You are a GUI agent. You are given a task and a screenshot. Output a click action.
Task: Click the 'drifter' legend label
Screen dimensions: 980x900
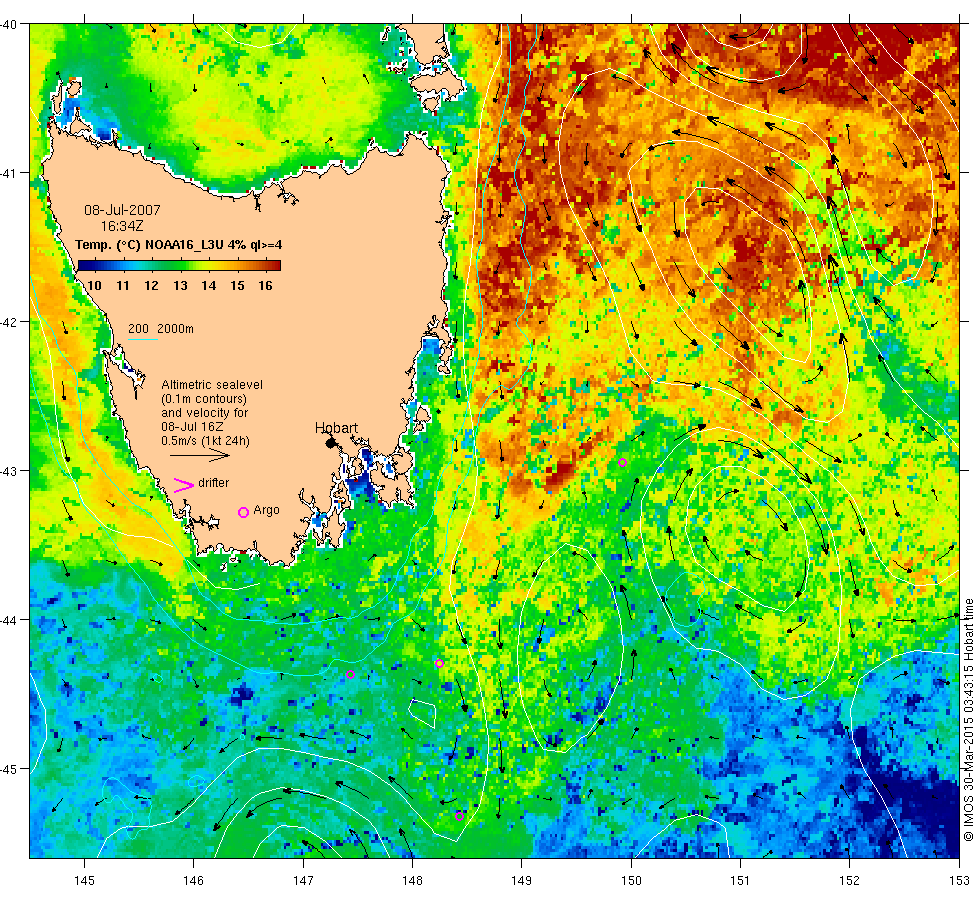tap(214, 483)
